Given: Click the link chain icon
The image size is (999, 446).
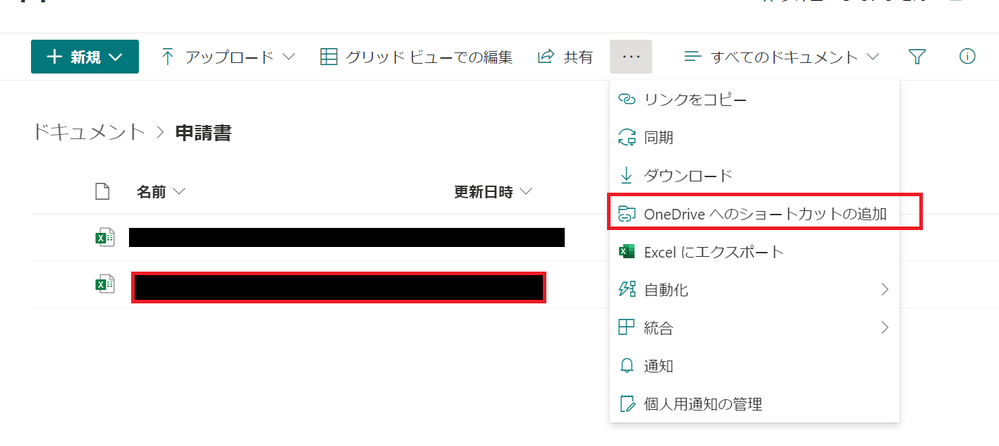Looking at the screenshot, I should point(627,99).
